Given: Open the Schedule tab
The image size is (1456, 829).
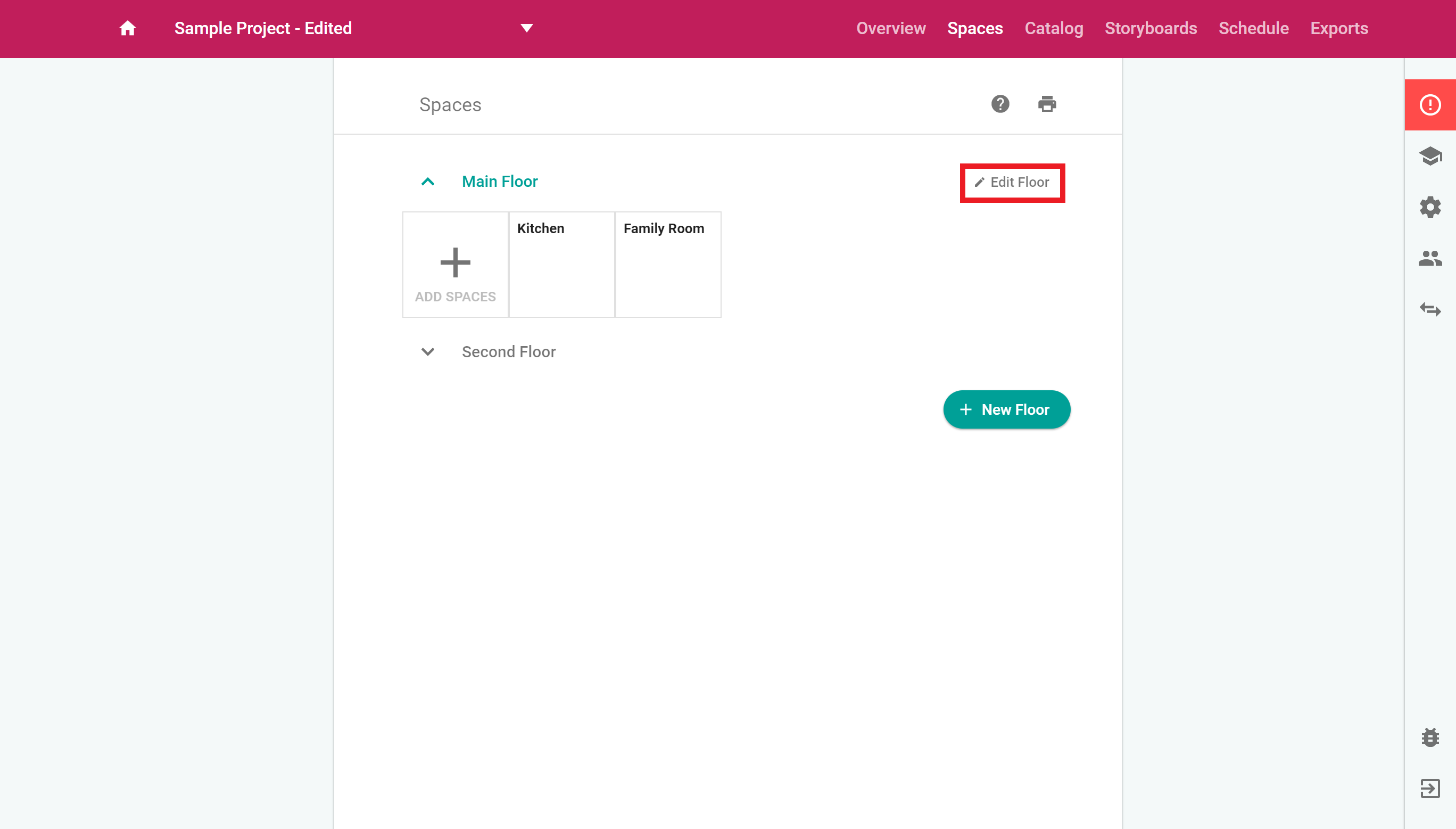Looking at the screenshot, I should 1253,28.
